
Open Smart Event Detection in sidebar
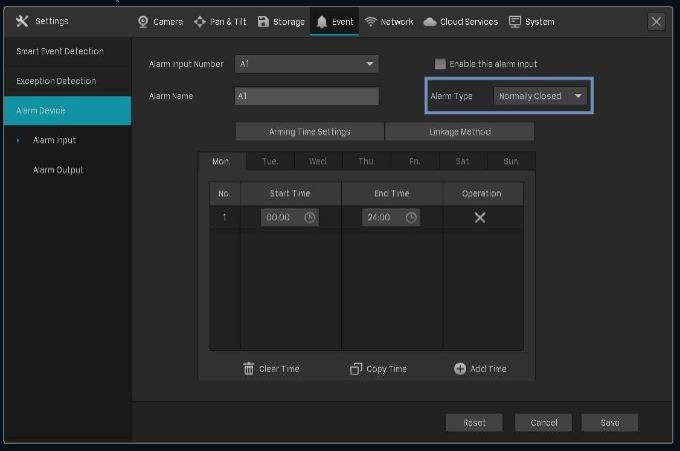(60, 51)
